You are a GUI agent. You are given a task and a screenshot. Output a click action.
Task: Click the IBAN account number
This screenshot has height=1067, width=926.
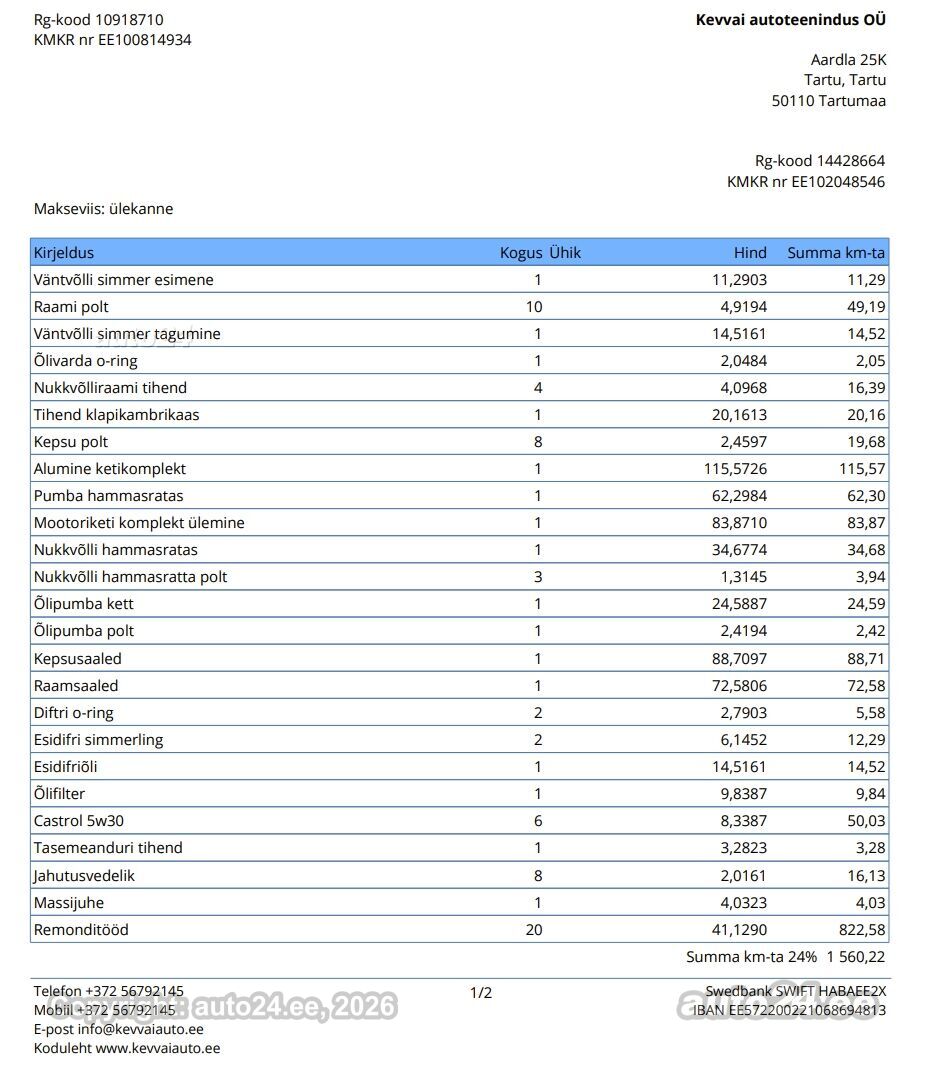(807, 1010)
